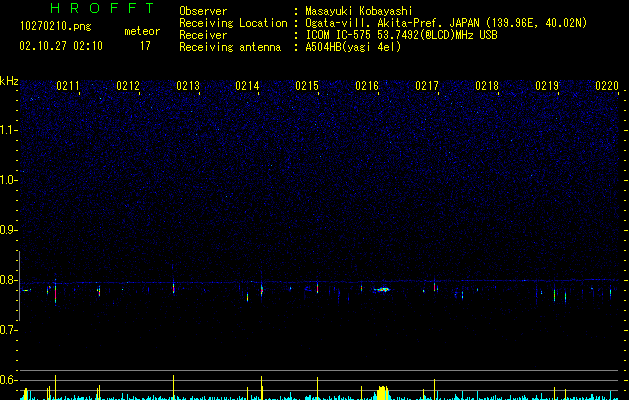
Task: Click the Receiver label
Action: click(x=203, y=35)
